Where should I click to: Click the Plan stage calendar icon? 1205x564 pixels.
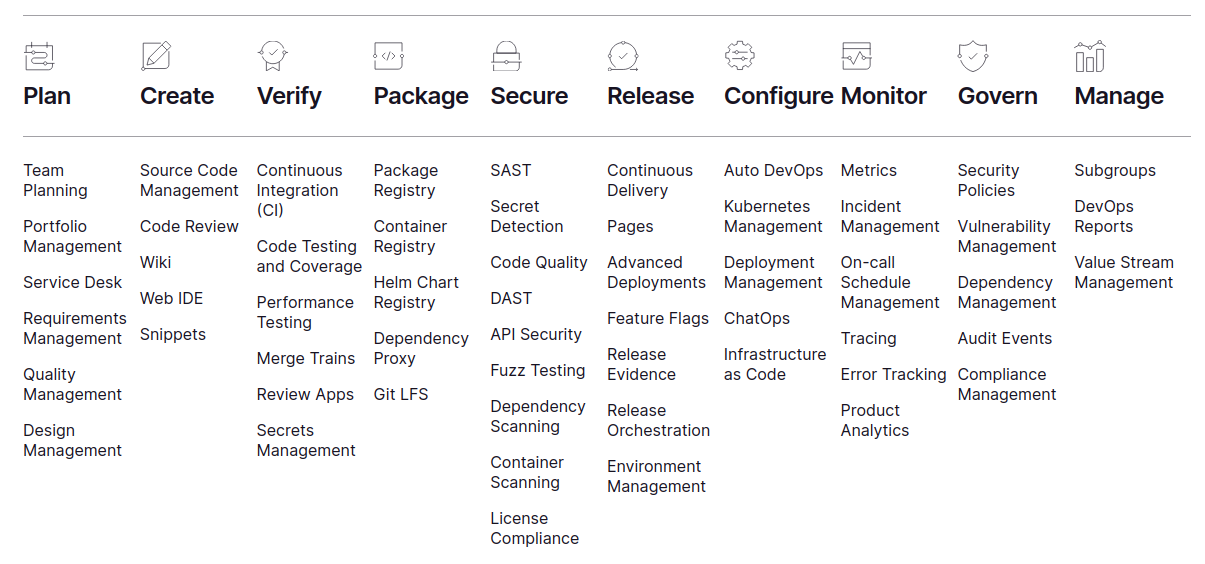[39, 56]
